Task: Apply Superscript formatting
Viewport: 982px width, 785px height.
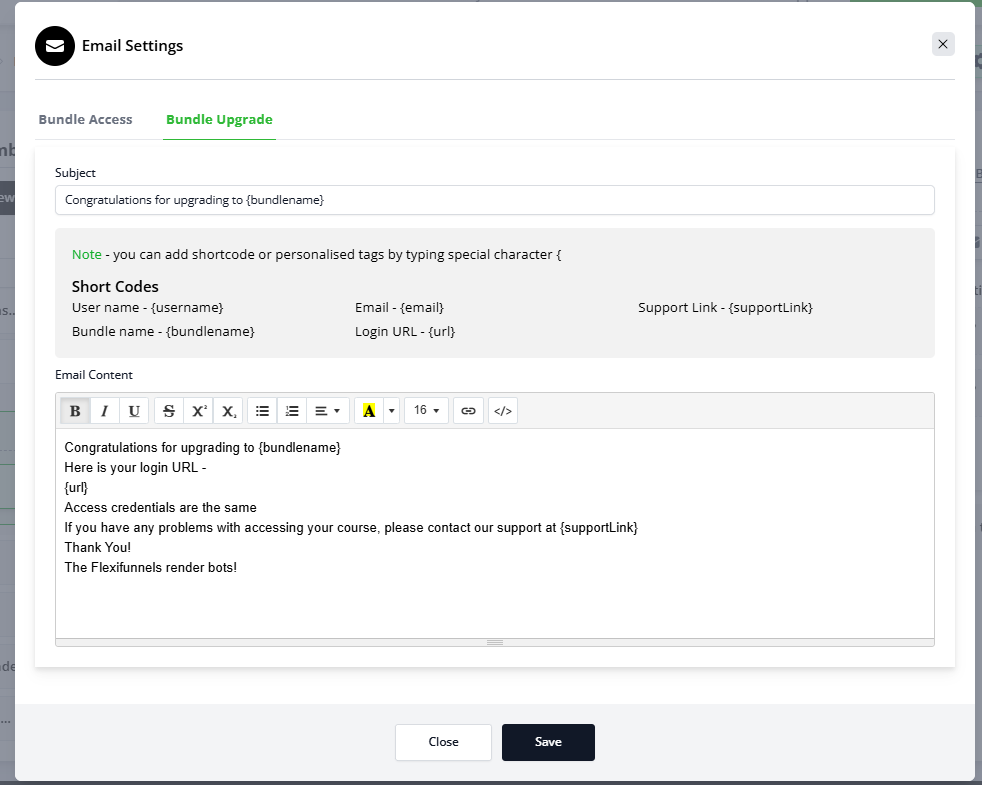Action: tap(199, 411)
